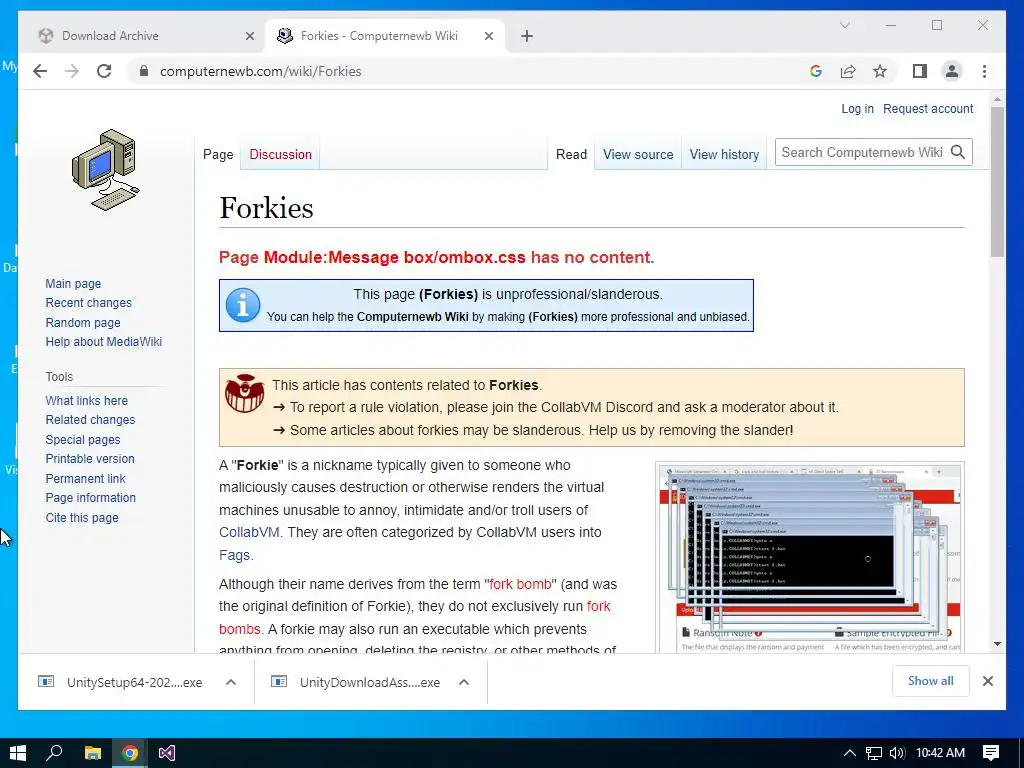
Task: Click the red Forkies emblem icon
Action: click(x=245, y=394)
